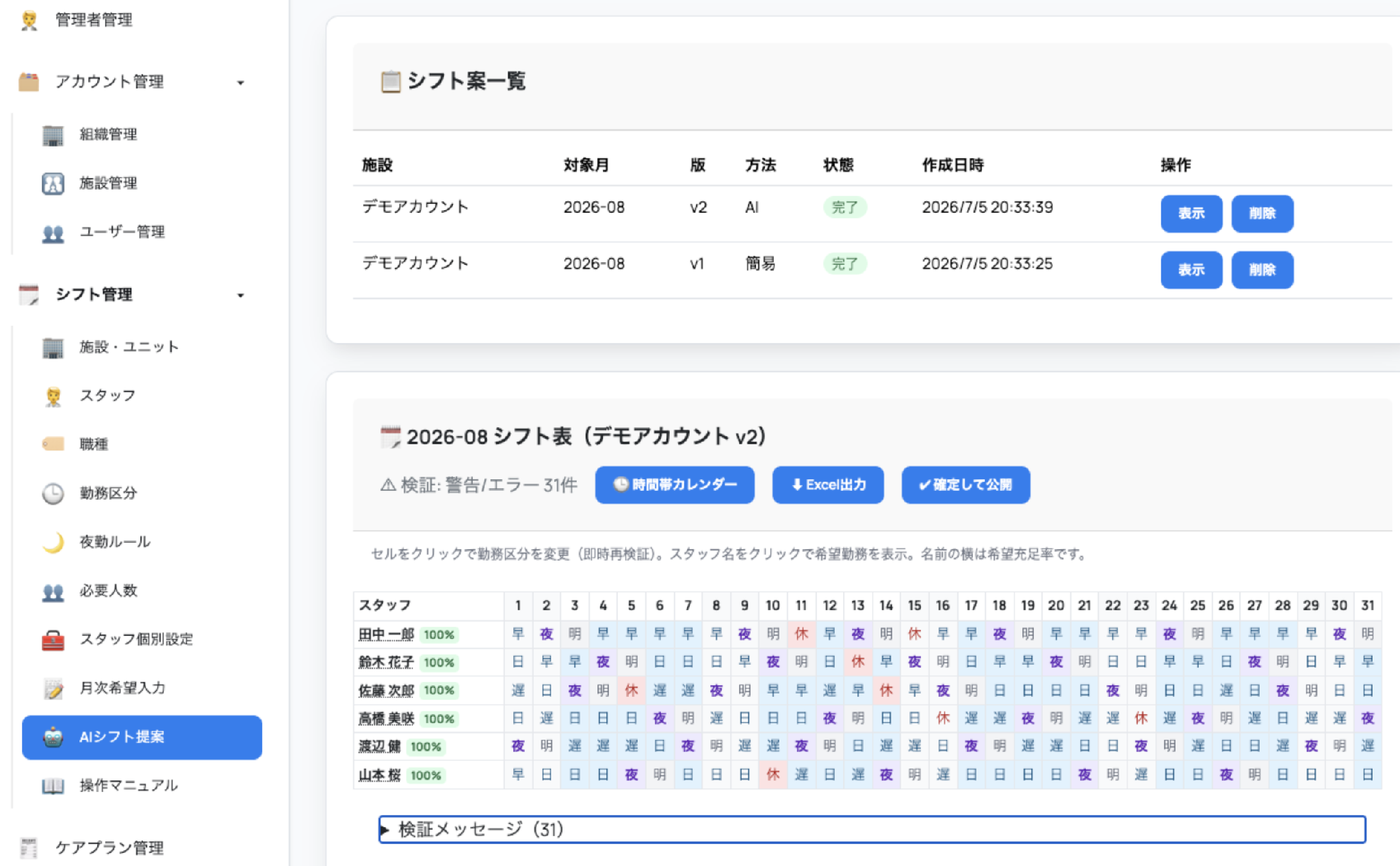Show the v1 簡易 shift plan
Viewport: 1400px width, 866px height.
(1191, 270)
